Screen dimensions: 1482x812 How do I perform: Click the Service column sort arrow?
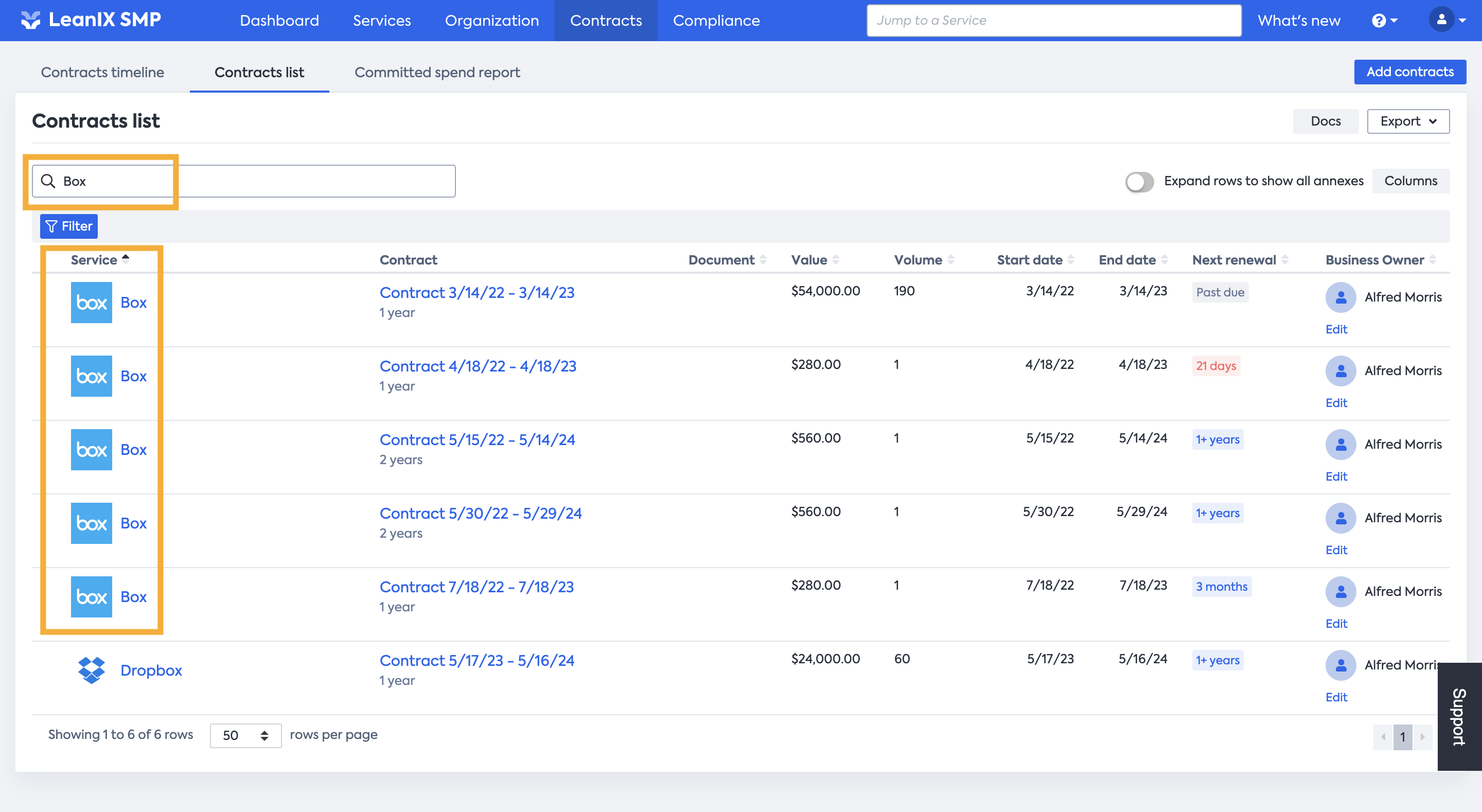tap(126, 259)
